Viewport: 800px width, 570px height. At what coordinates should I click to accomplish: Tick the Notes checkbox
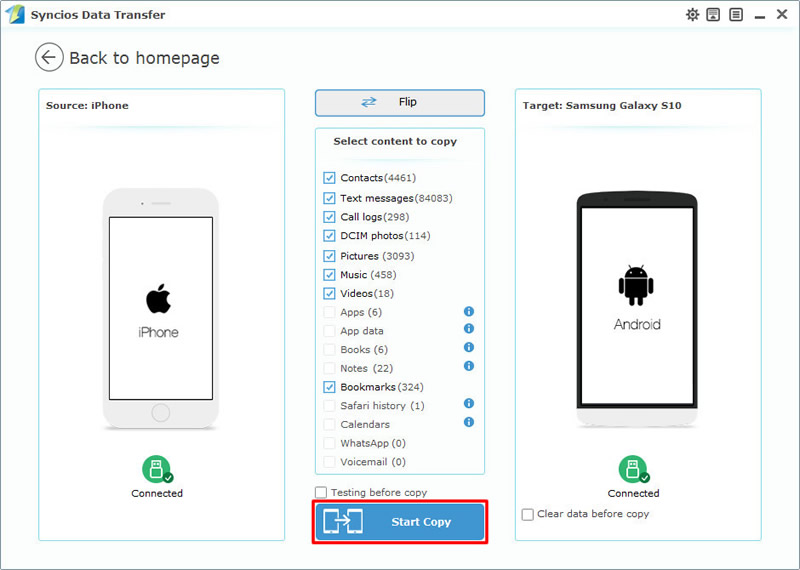329,368
